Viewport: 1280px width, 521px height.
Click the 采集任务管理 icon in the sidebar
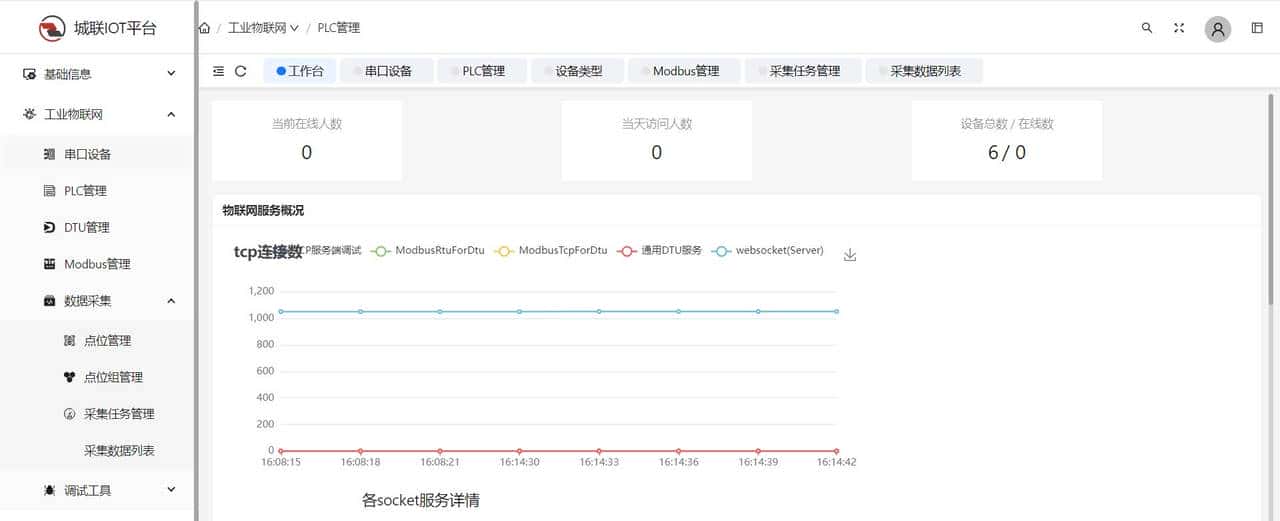click(x=69, y=414)
